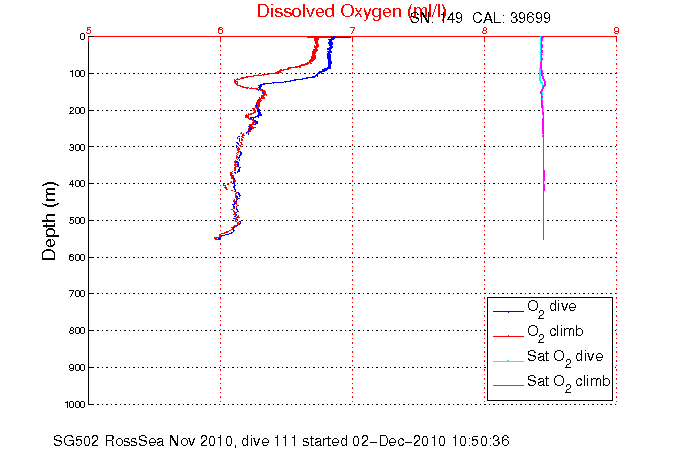The image size is (681, 454).
Task: Click the 'SN: 149 CAL: 39699' annotation
Action: click(x=480, y=18)
